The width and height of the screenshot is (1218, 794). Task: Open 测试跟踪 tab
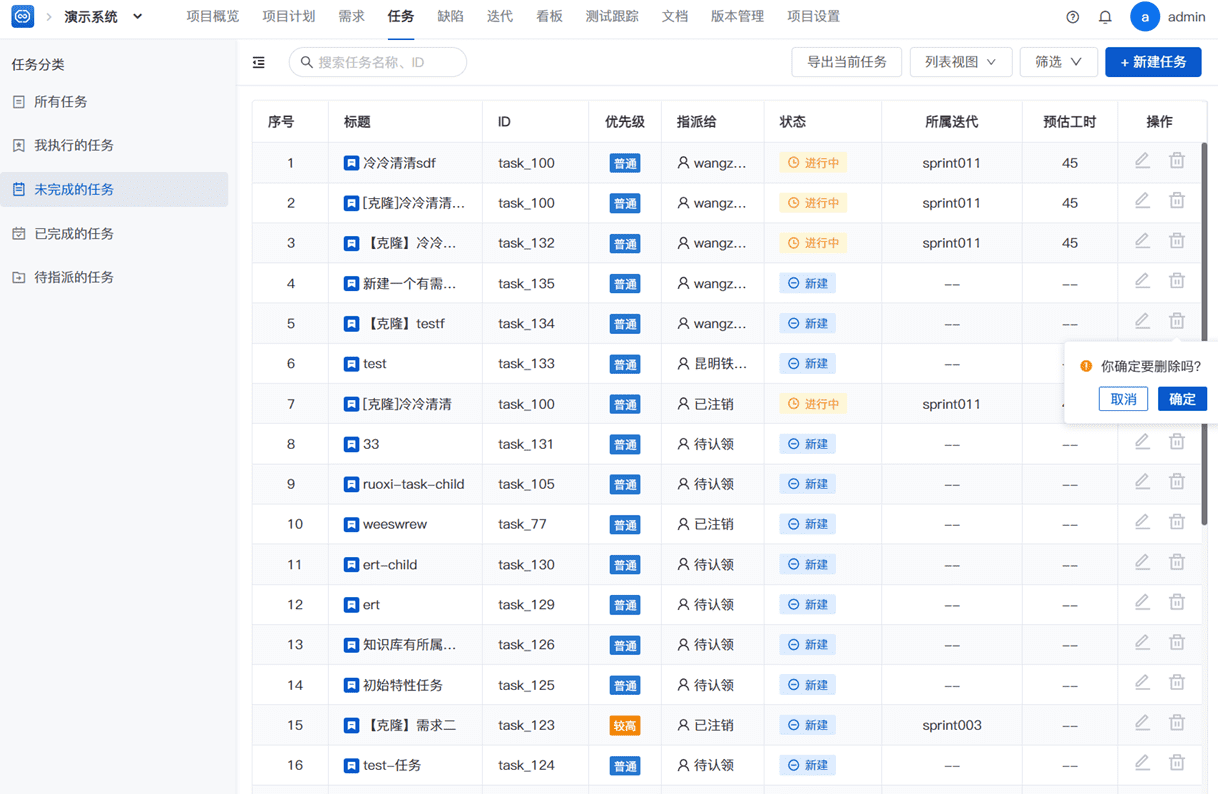[x=612, y=17]
